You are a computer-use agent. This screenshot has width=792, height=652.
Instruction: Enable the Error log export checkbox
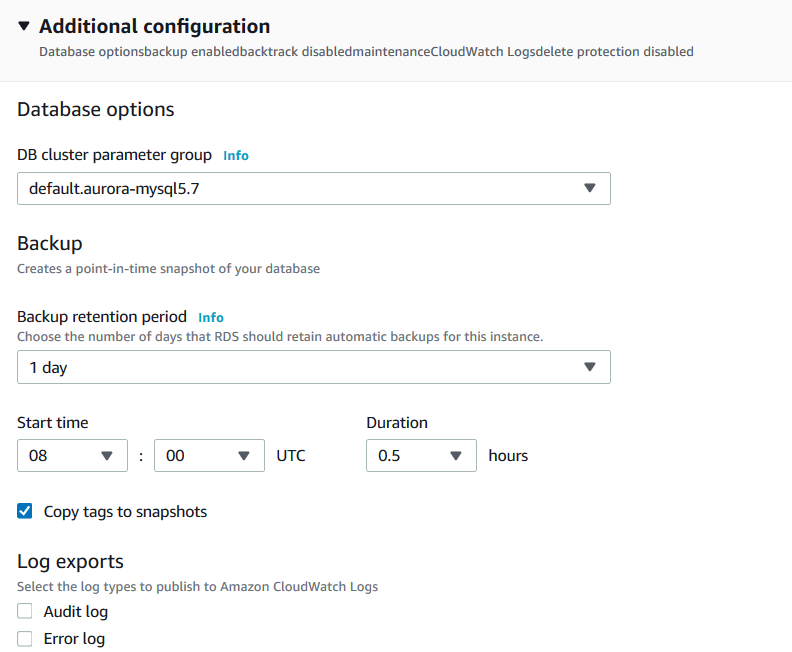(25, 638)
